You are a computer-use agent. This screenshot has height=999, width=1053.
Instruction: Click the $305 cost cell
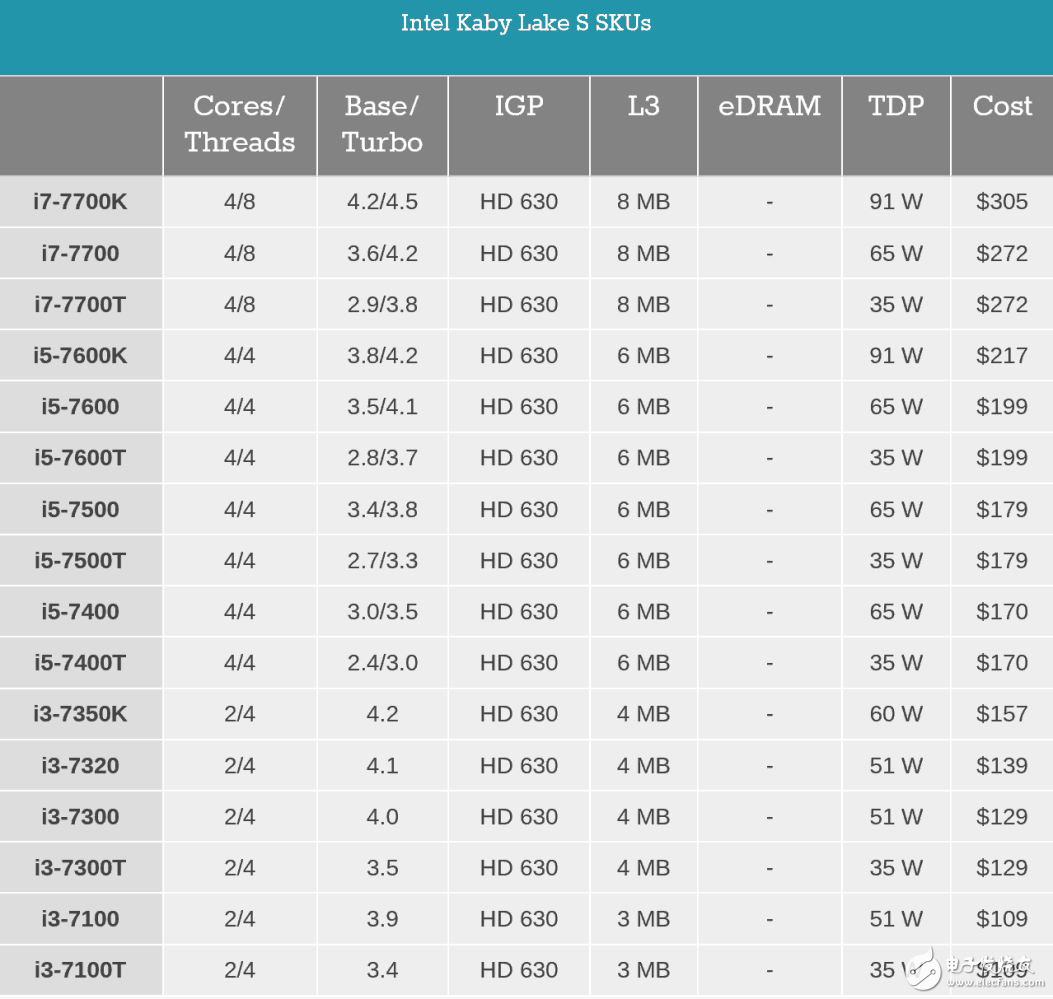coord(1002,202)
